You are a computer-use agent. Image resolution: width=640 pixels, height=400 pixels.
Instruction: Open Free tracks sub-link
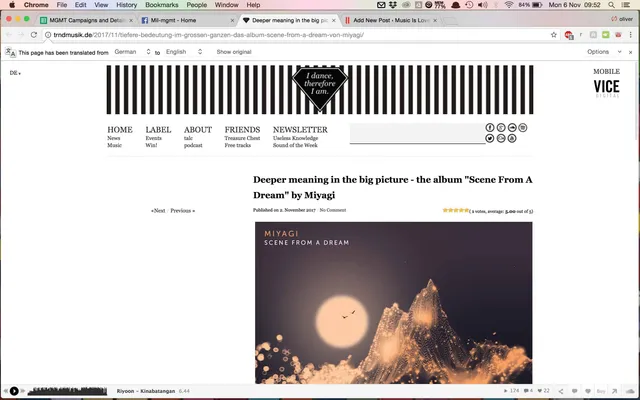point(238,145)
